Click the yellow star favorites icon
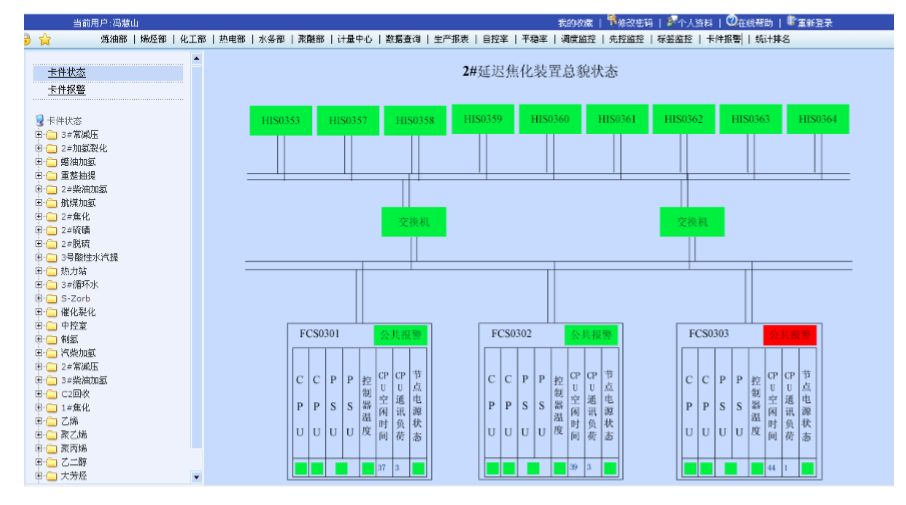Screen dimensions: 906x505 click(45, 39)
